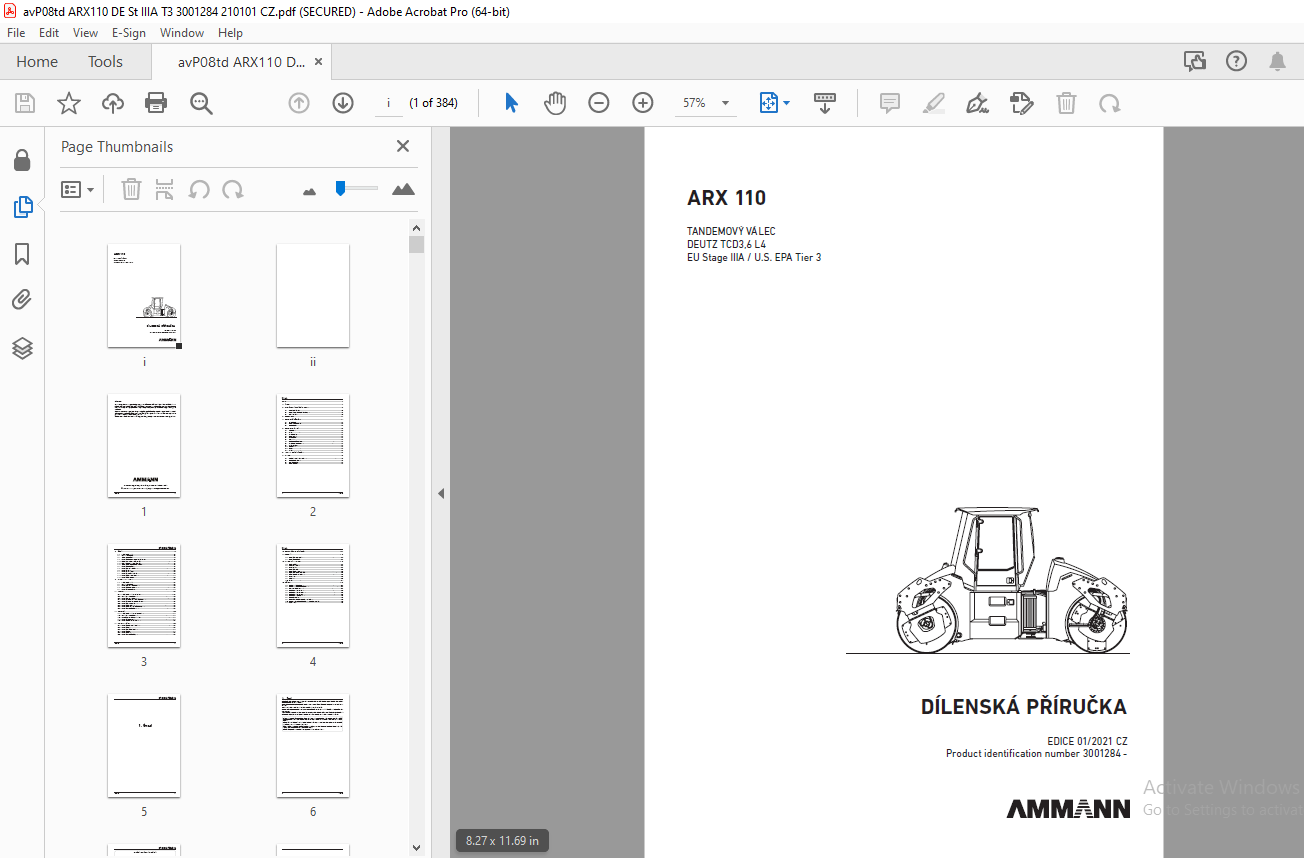
Task: Open the Bookmarks panel
Action: [22, 254]
